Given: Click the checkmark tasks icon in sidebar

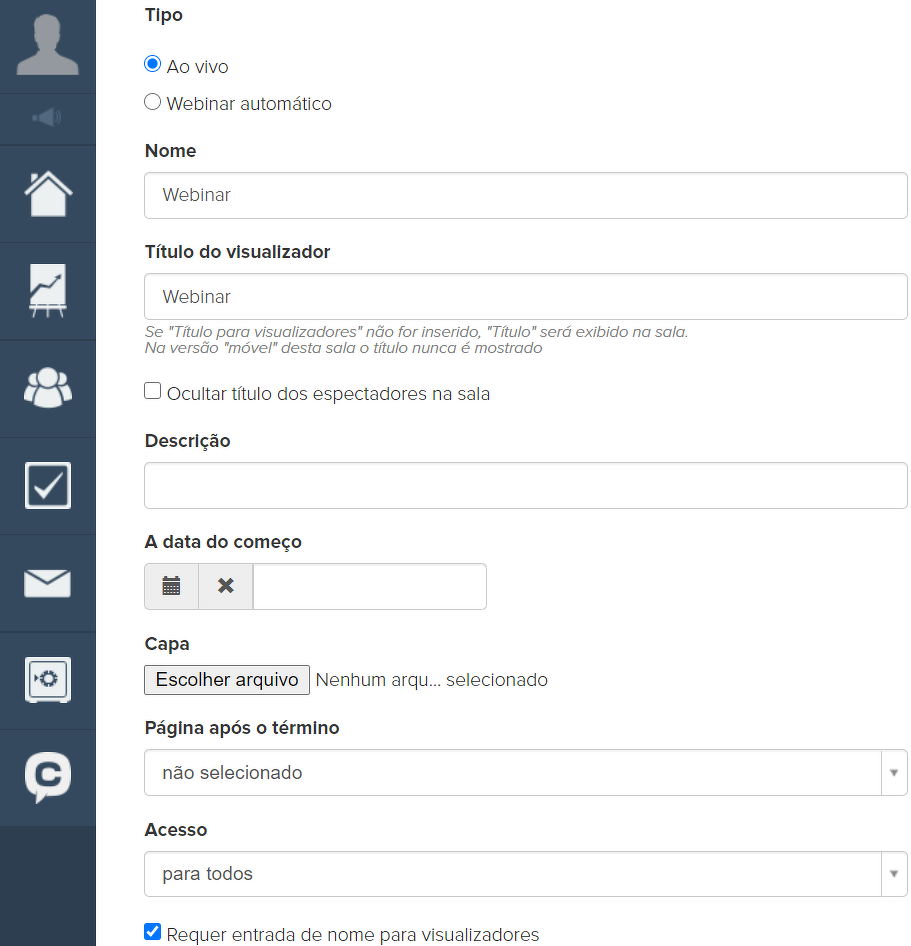Looking at the screenshot, I should point(47,485).
